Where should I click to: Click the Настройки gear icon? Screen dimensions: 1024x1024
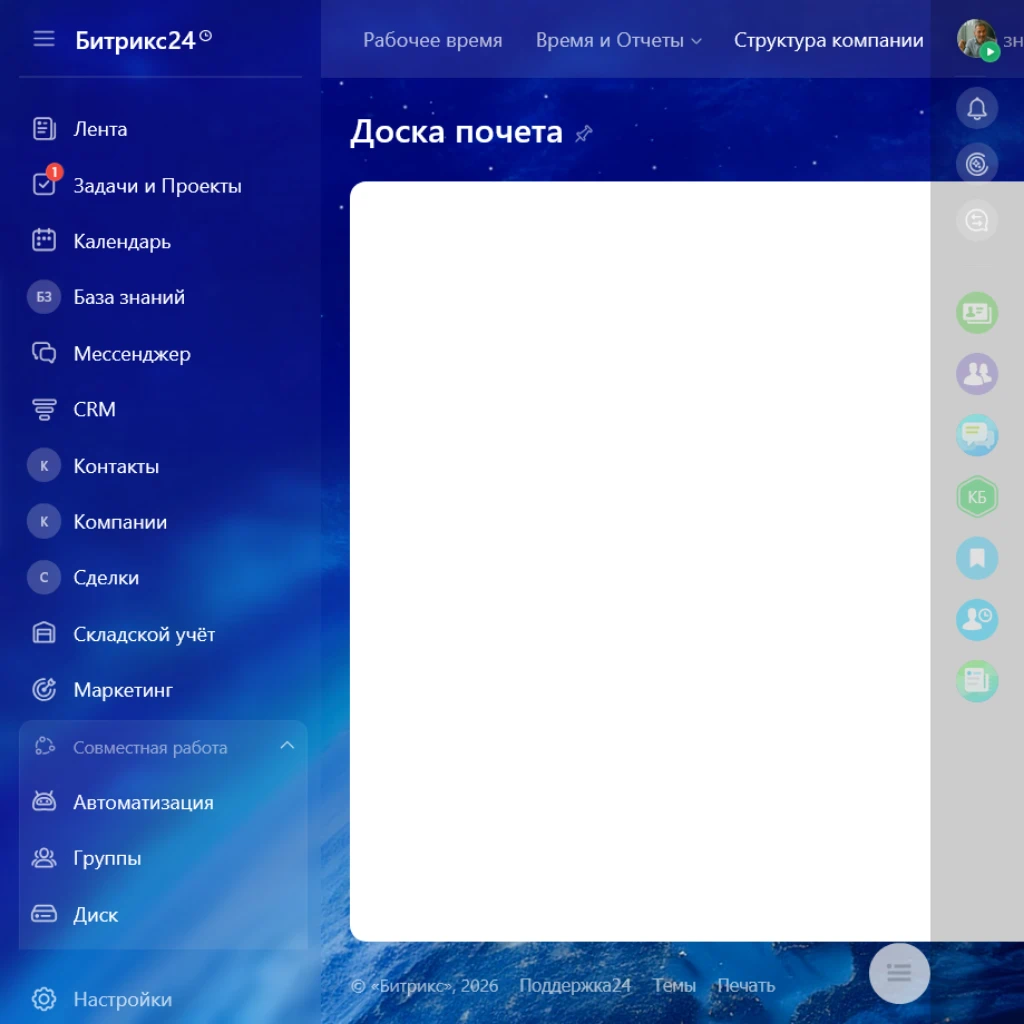42,999
